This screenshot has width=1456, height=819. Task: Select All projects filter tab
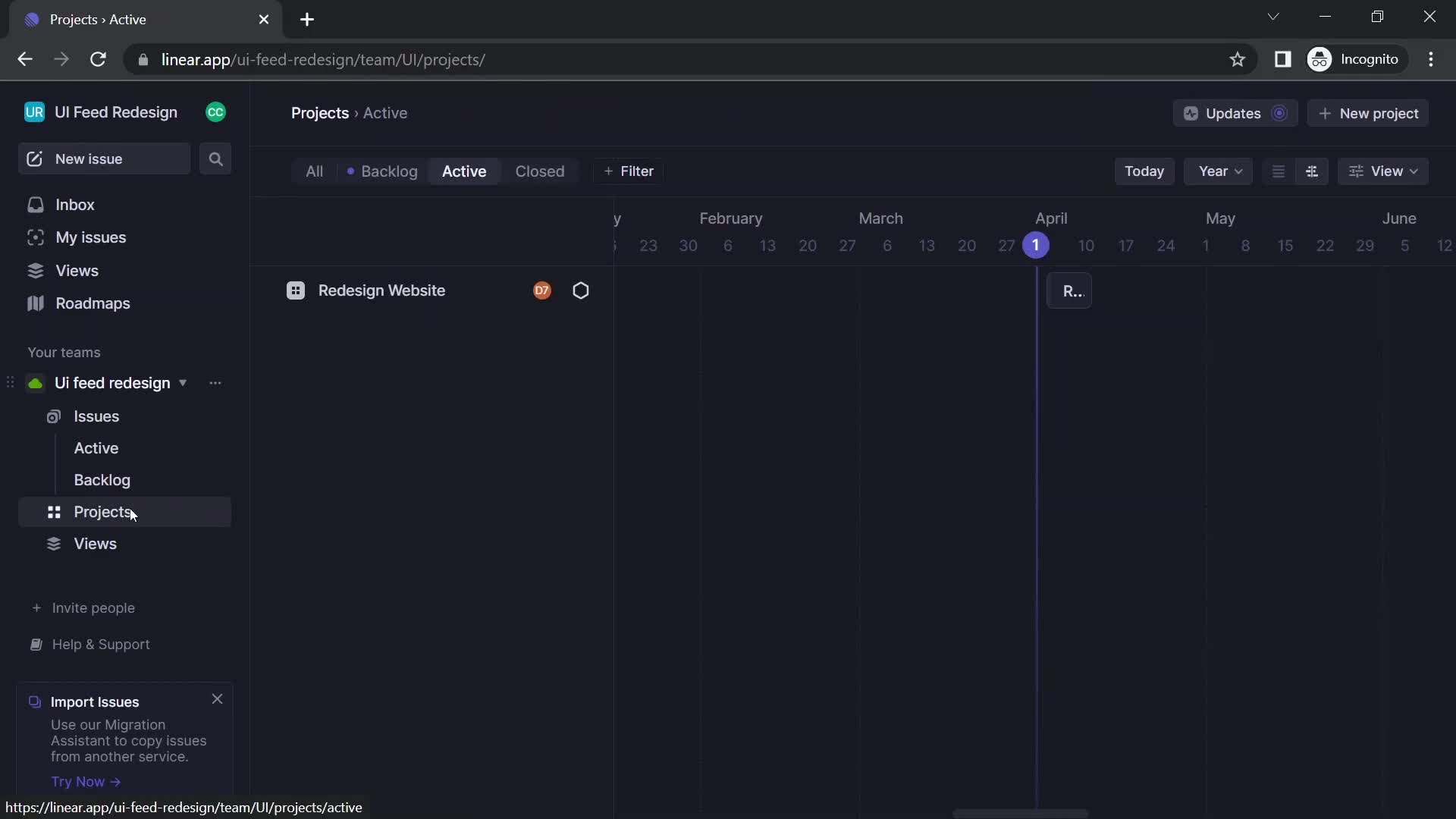(314, 171)
